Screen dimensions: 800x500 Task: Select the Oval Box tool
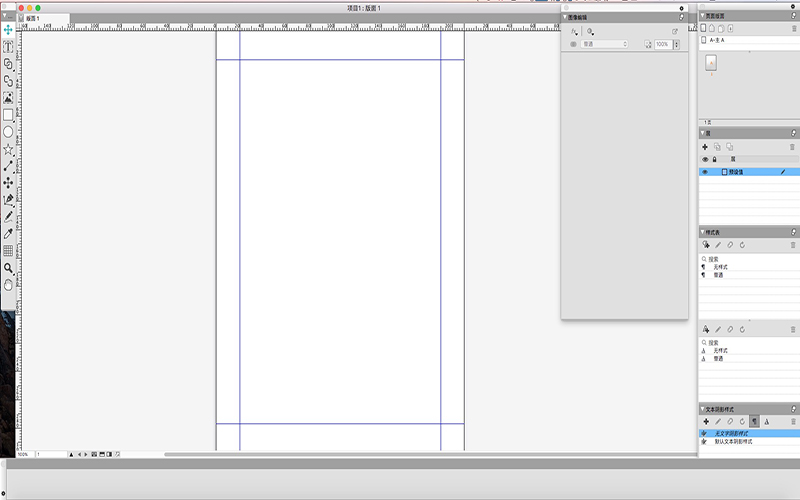(x=8, y=132)
